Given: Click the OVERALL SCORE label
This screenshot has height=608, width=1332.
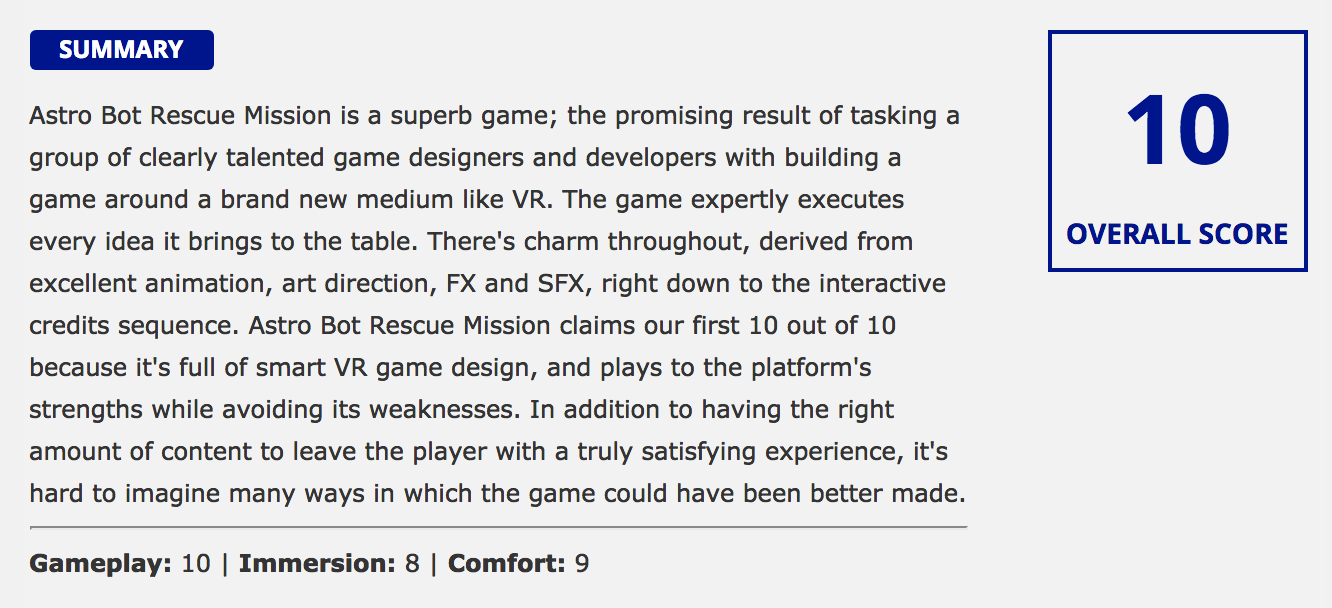Looking at the screenshot, I should click(x=1177, y=234).
